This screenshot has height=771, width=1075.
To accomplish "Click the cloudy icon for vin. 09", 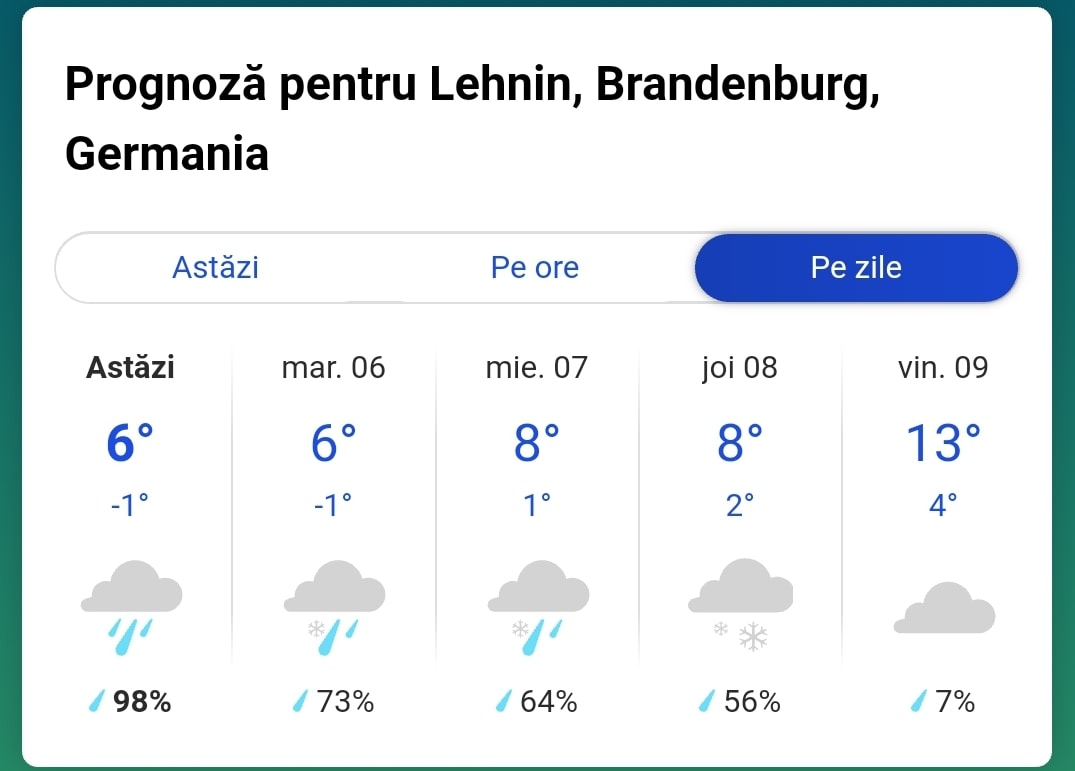I will [944, 607].
